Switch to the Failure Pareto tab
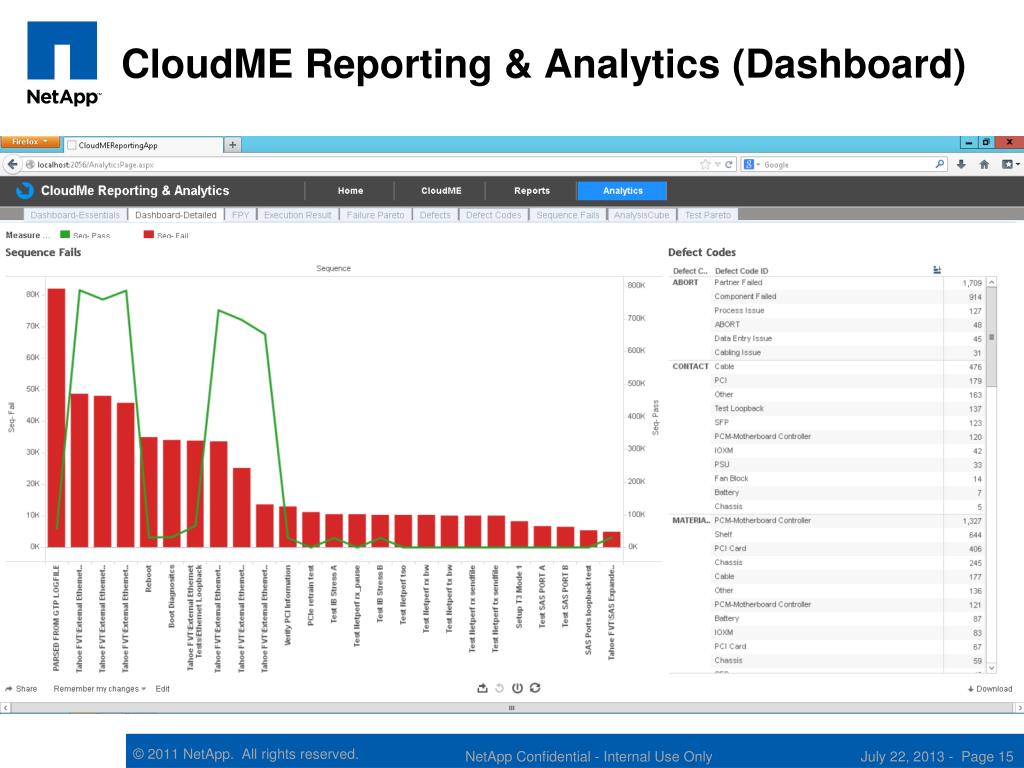Image resolution: width=1024 pixels, height=768 pixels. coord(376,215)
